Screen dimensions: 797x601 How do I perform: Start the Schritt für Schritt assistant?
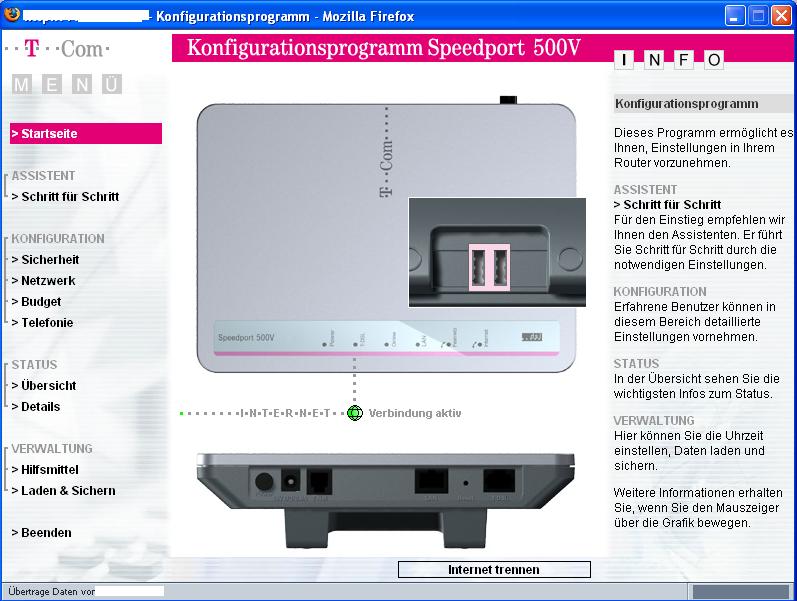coord(65,196)
